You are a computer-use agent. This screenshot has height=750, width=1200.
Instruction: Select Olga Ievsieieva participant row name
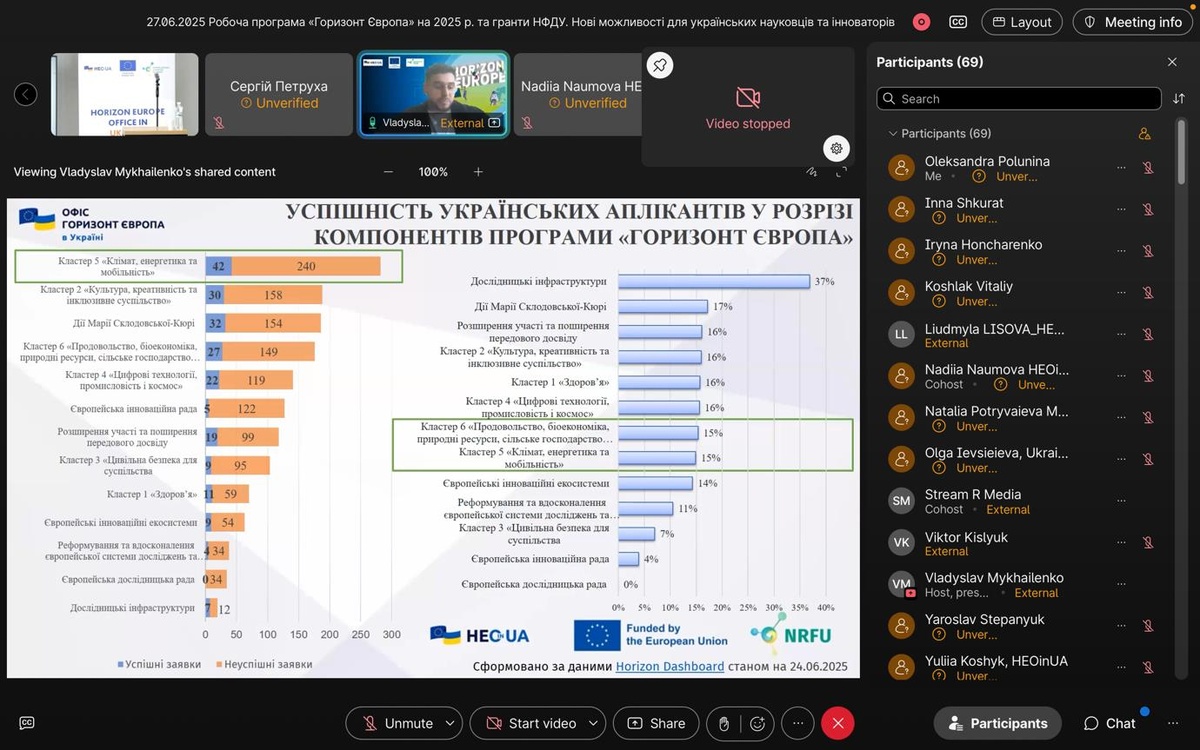[x=996, y=453]
